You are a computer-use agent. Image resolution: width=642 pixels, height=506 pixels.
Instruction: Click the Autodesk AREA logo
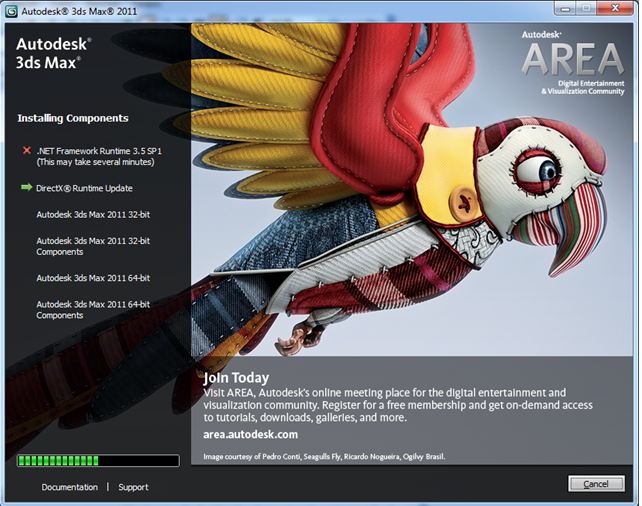pos(572,63)
